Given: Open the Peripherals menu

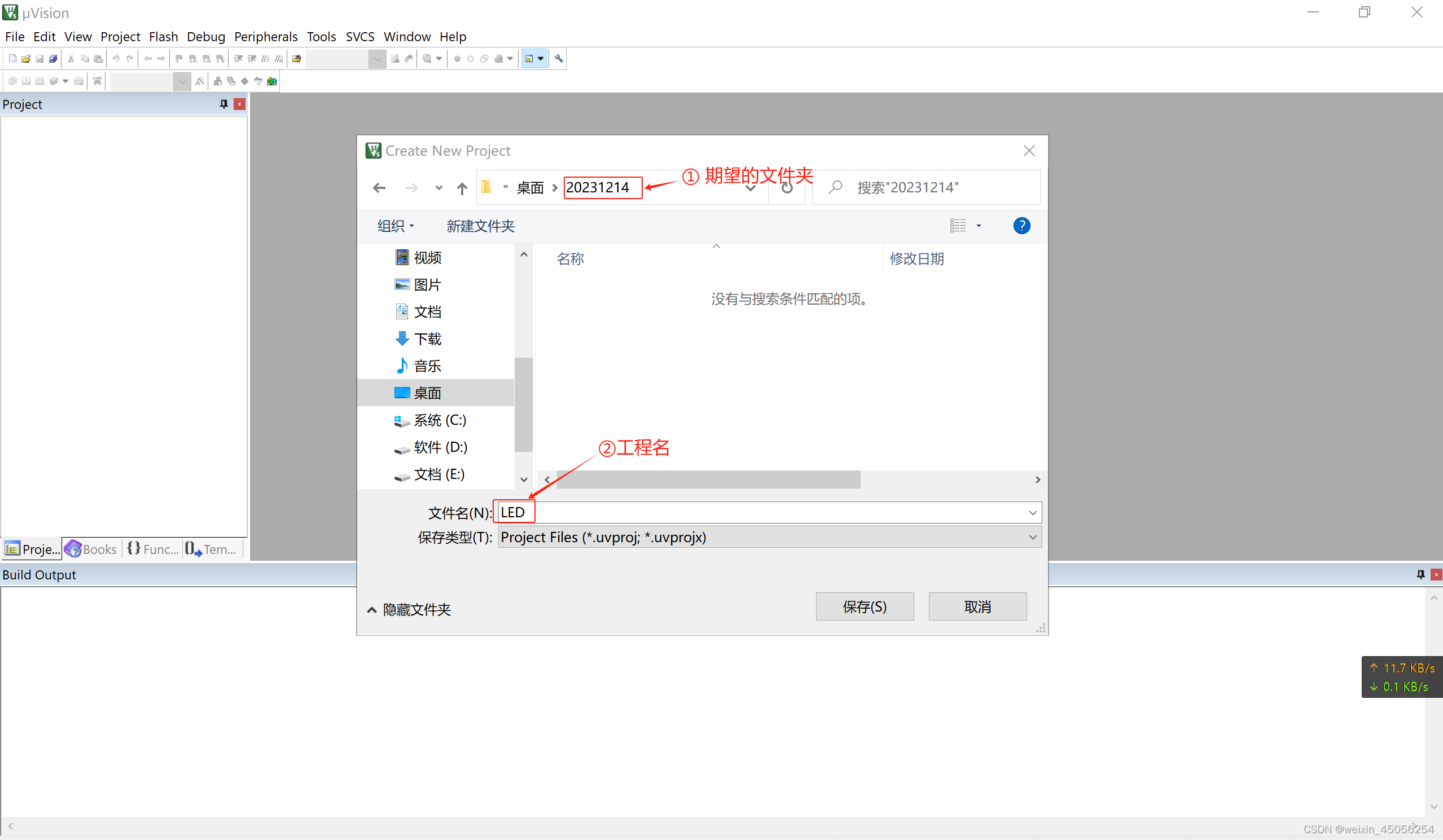Looking at the screenshot, I should click(x=266, y=37).
